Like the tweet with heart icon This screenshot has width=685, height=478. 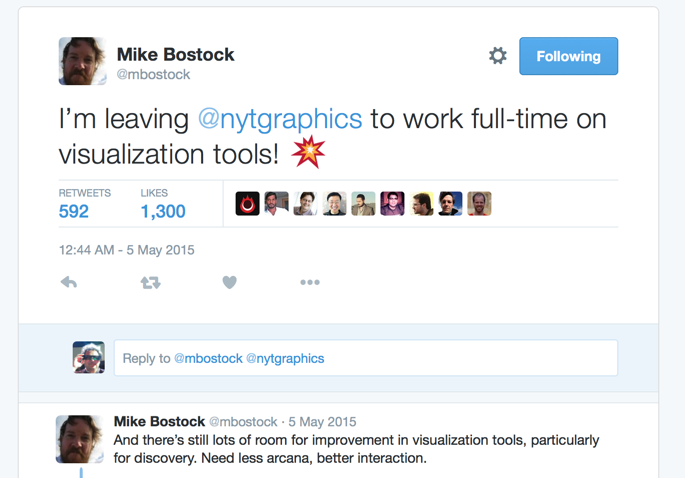229,283
